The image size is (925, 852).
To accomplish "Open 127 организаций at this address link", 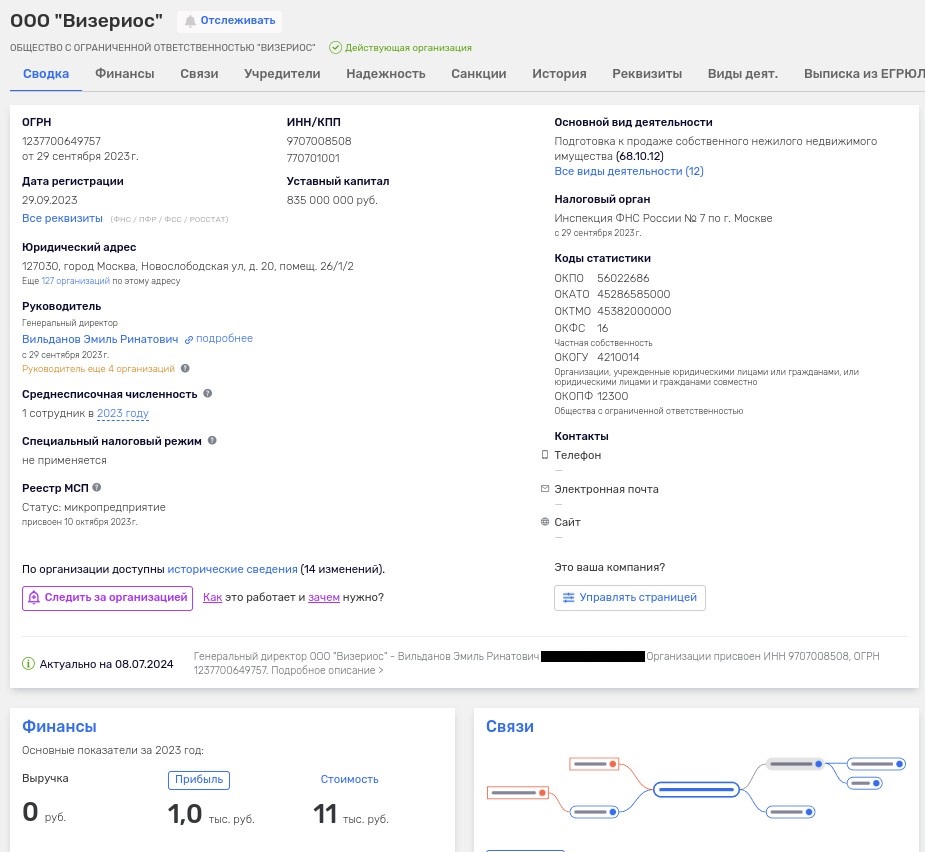I will [76, 281].
